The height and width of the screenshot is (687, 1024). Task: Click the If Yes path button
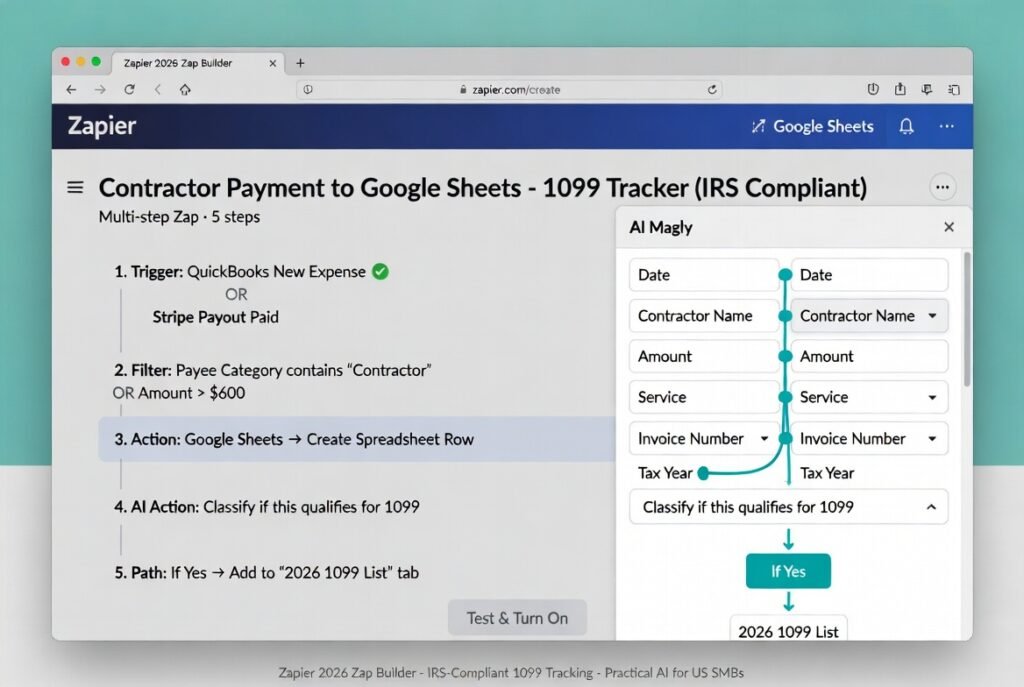[788, 571]
